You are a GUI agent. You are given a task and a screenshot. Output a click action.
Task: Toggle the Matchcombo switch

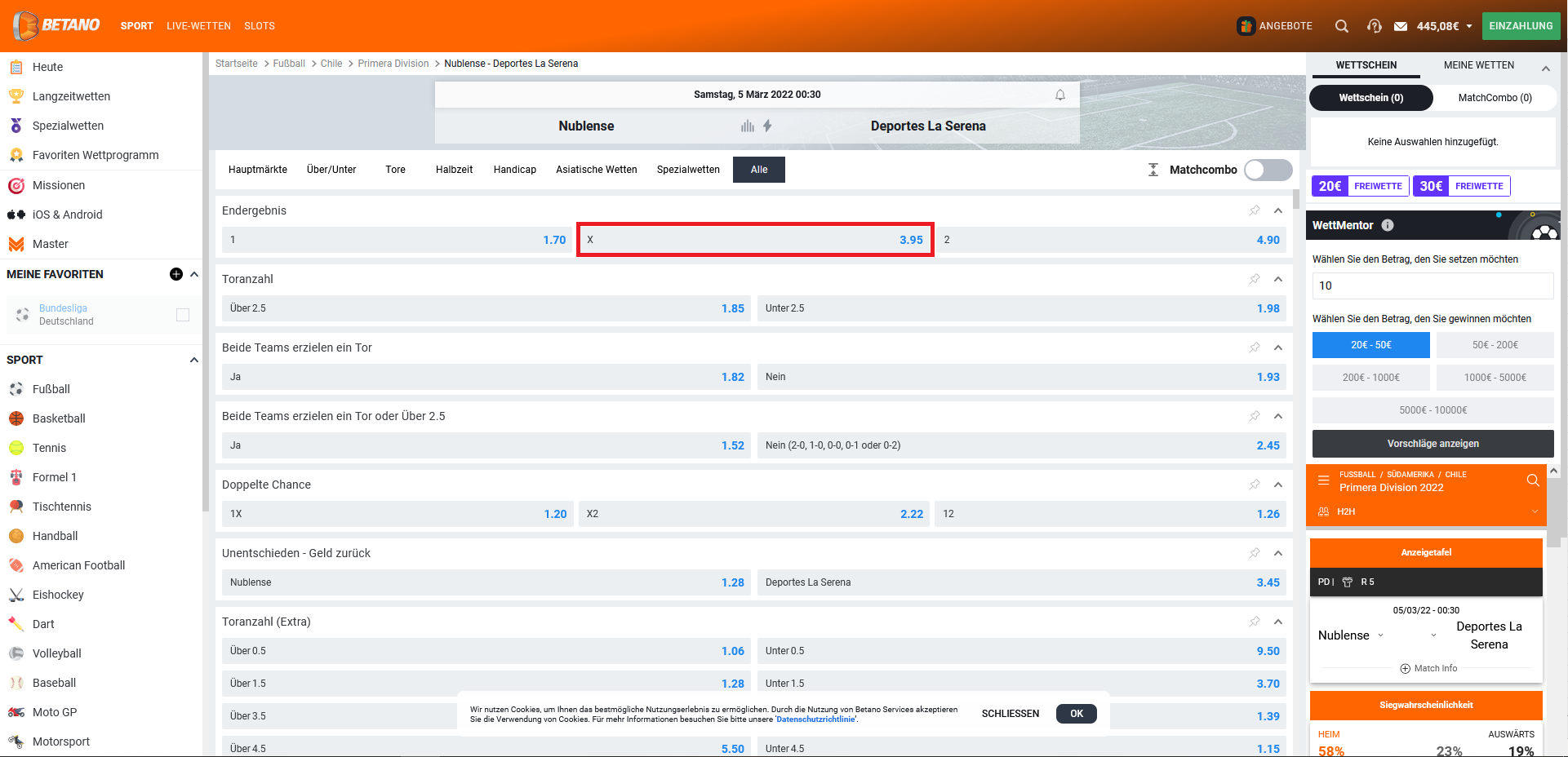[x=1268, y=170]
